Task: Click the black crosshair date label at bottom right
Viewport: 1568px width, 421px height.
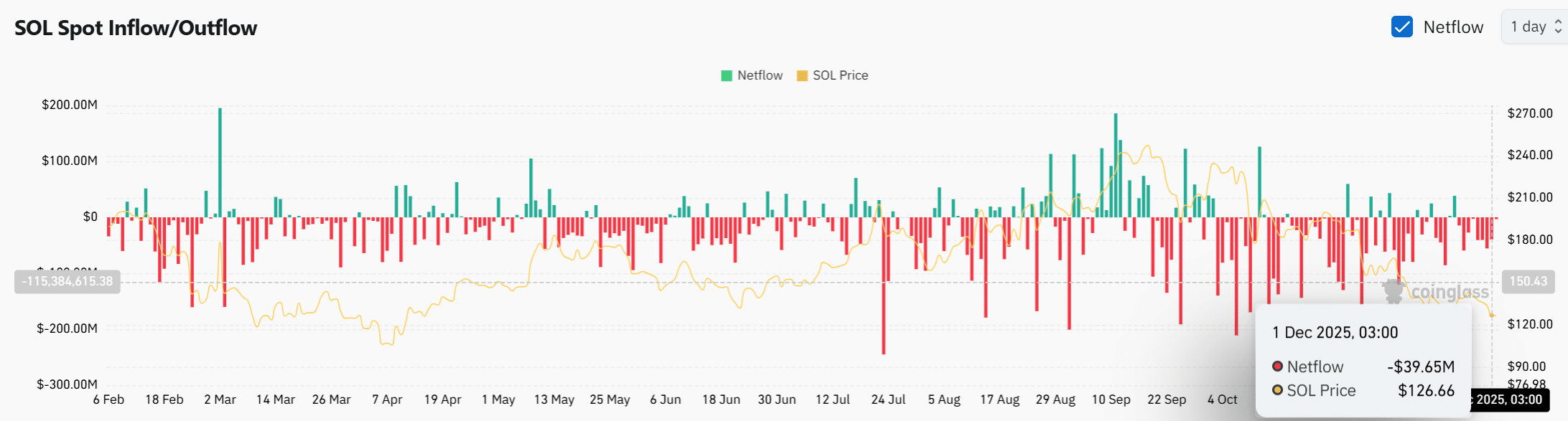Action: [x=1508, y=399]
